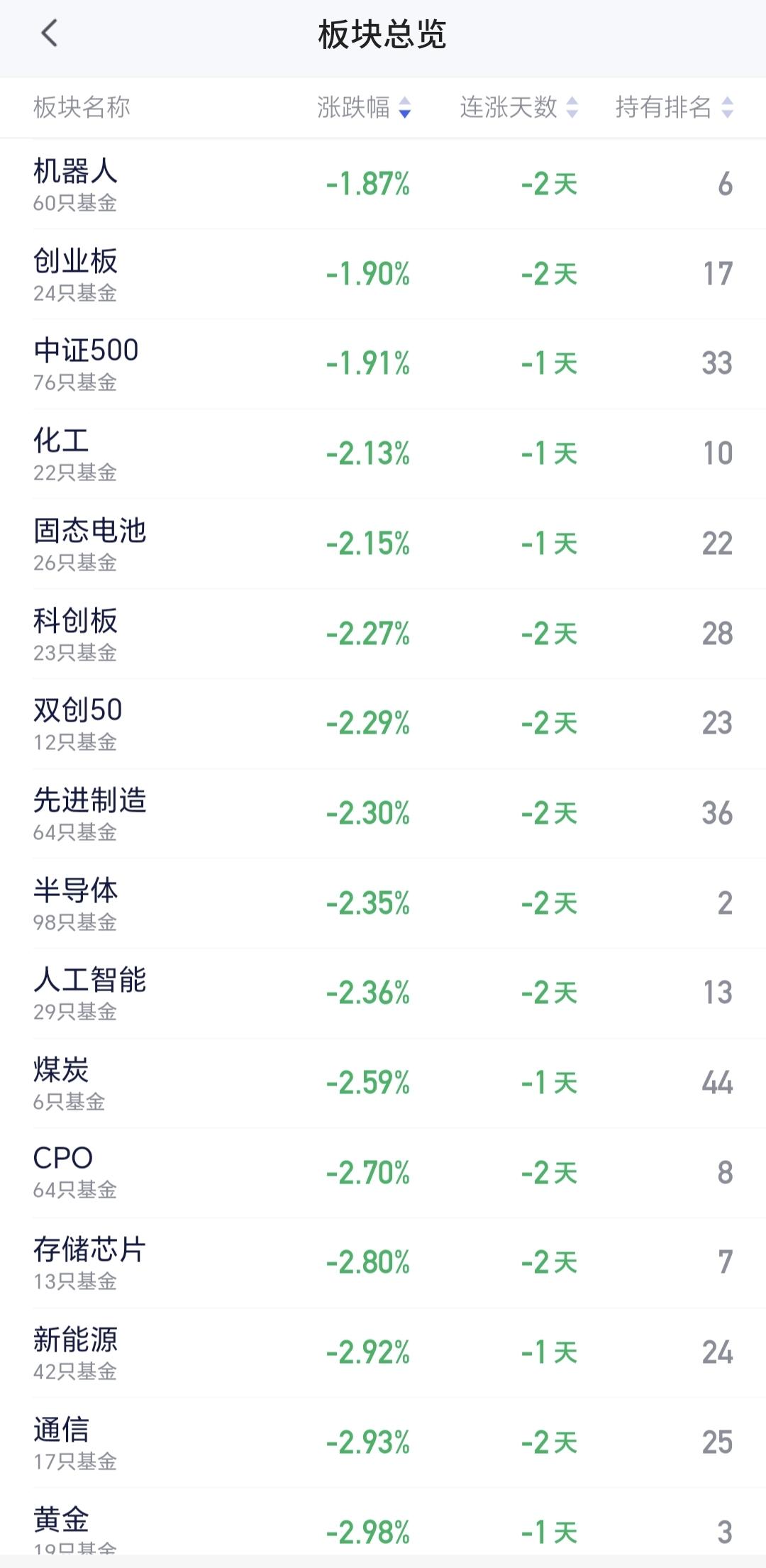
Task: Tap the back arrow icon
Action: 48,33
